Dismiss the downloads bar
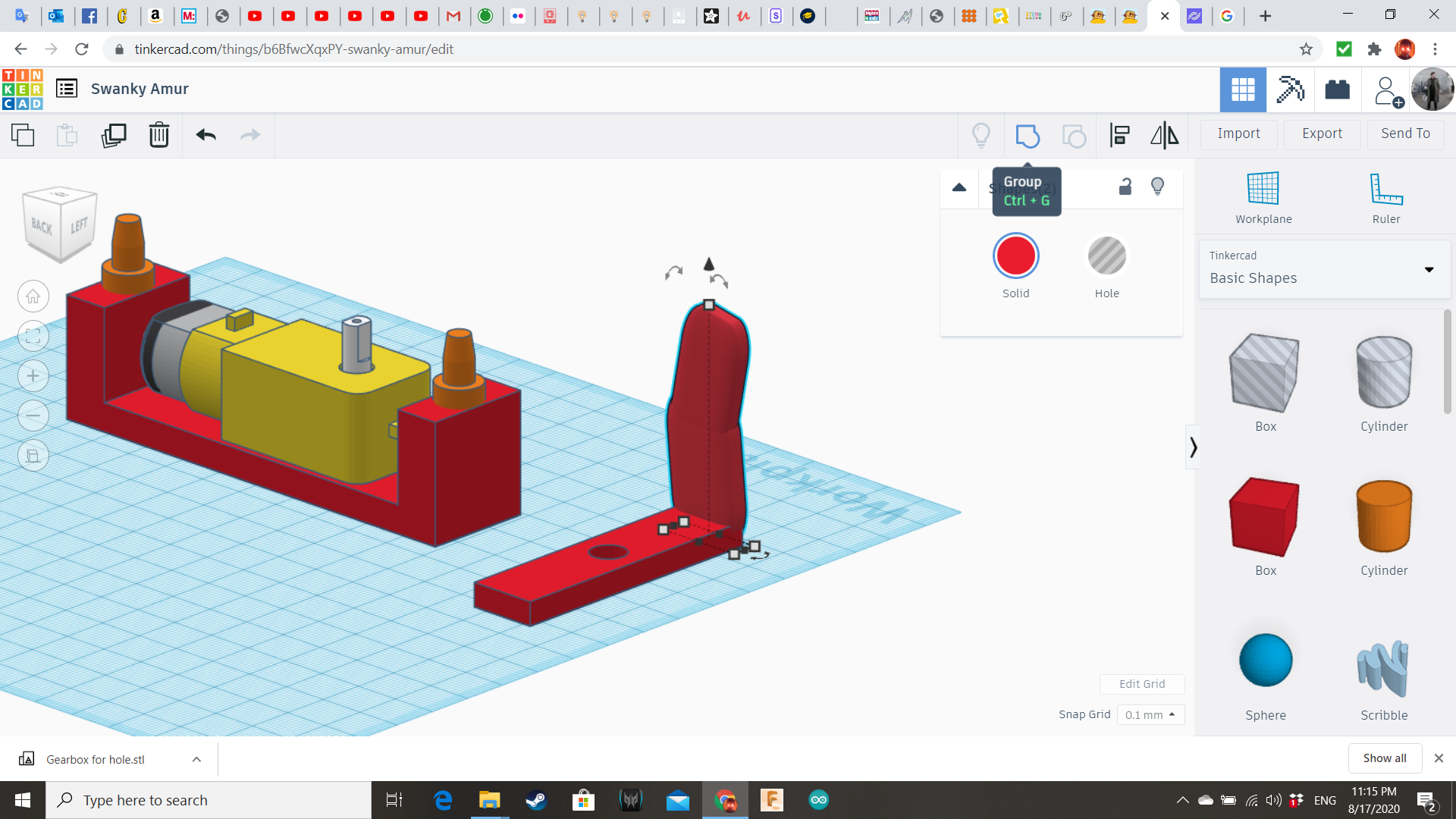 [x=1439, y=758]
